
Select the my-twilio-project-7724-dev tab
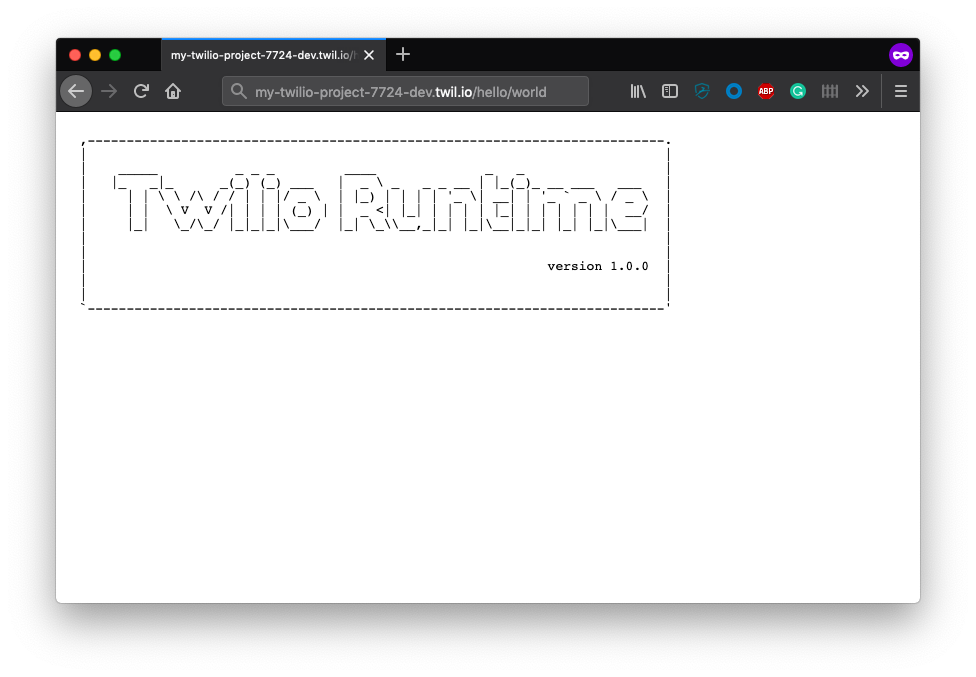(x=262, y=55)
